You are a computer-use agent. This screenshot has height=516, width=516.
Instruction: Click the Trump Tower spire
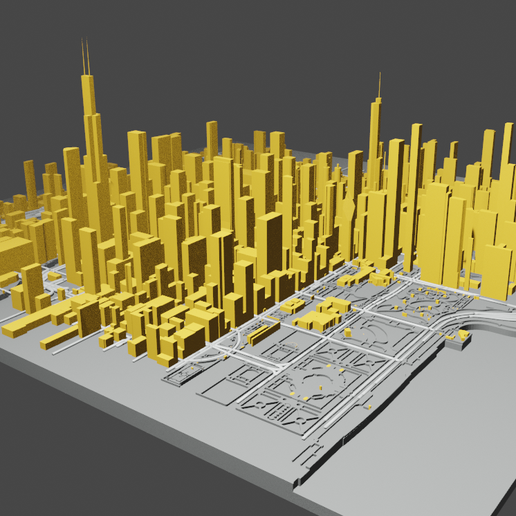click(x=379, y=85)
